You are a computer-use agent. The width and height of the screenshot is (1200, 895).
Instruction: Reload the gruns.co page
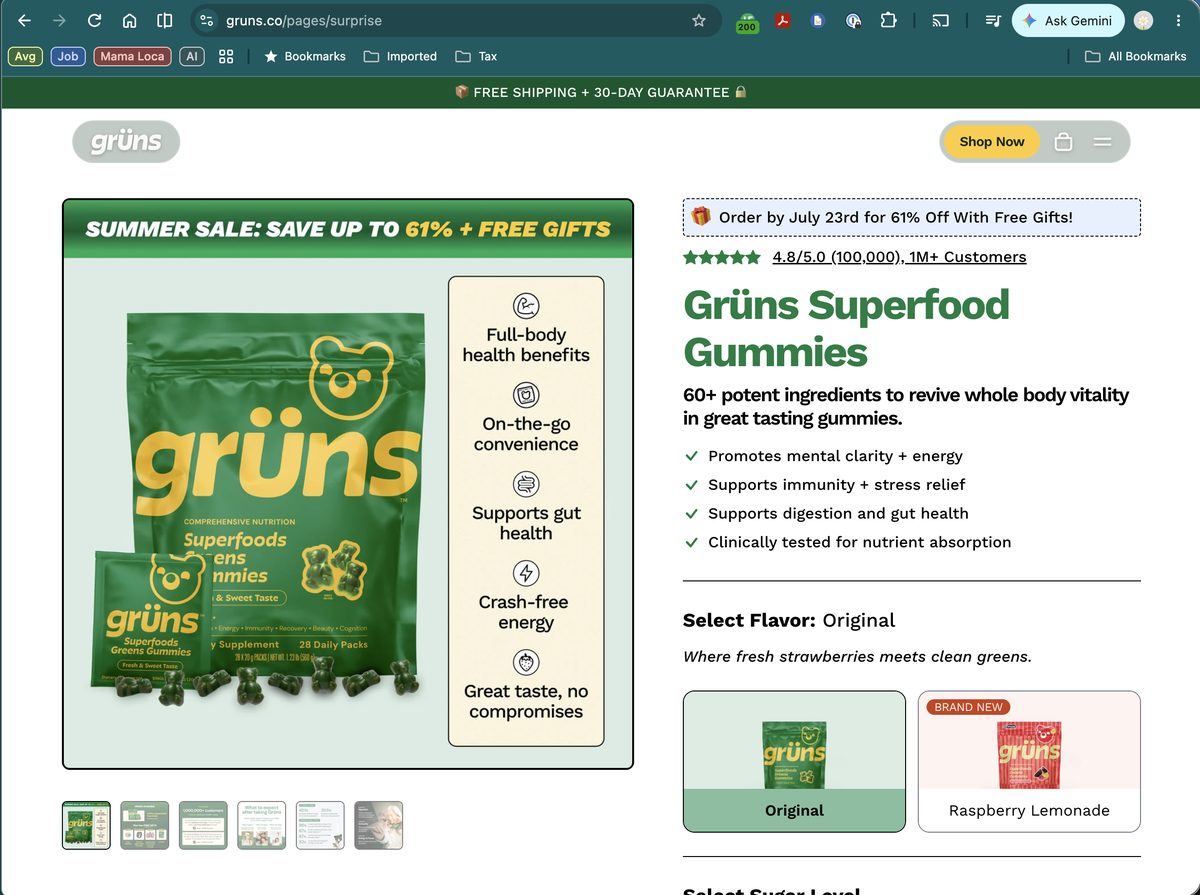(95, 20)
